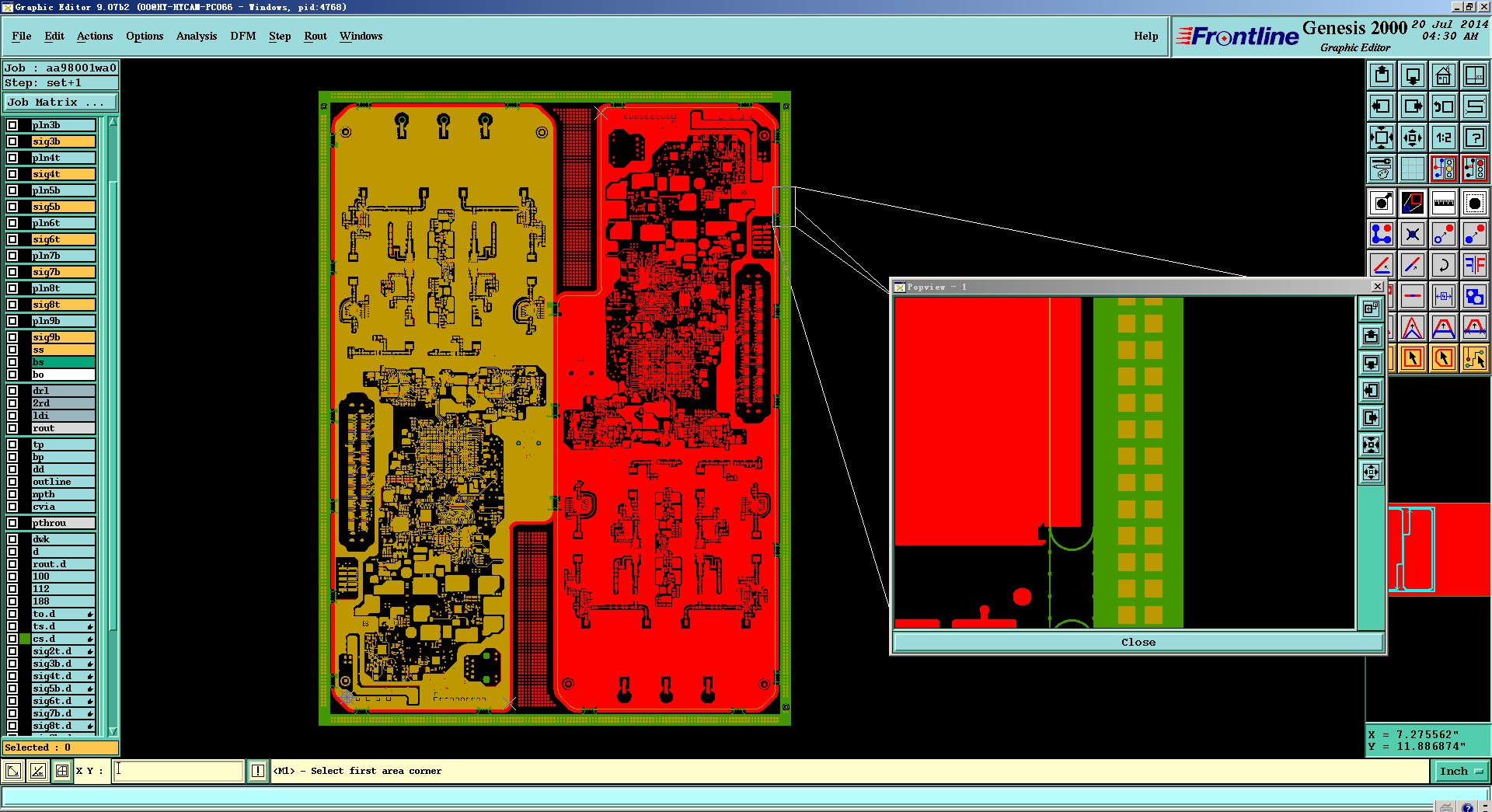
Task: Click the Job Matrix button
Action: pos(61,102)
